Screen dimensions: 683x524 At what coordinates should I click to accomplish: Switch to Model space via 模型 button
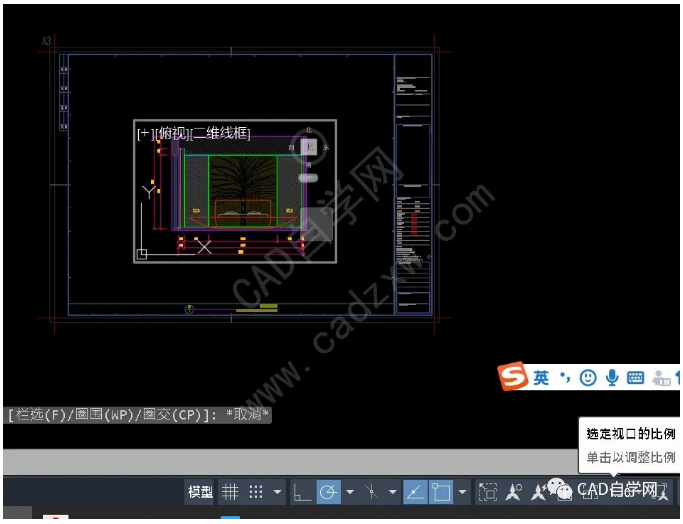point(200,492)
